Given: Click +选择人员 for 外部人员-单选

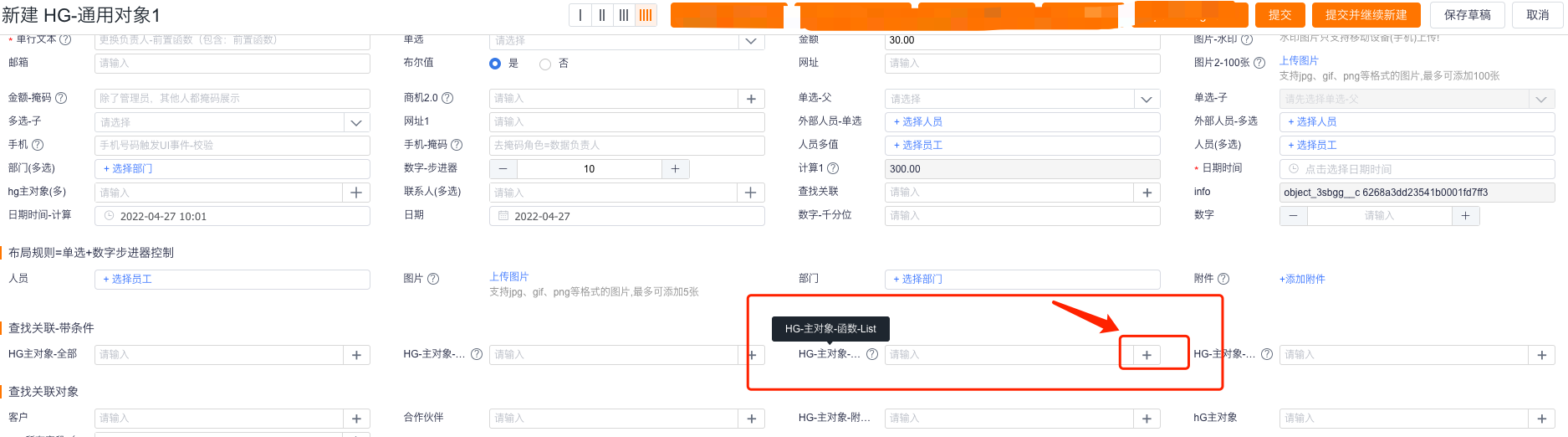Looking at the screenshot, I should [x=917, y=121].
